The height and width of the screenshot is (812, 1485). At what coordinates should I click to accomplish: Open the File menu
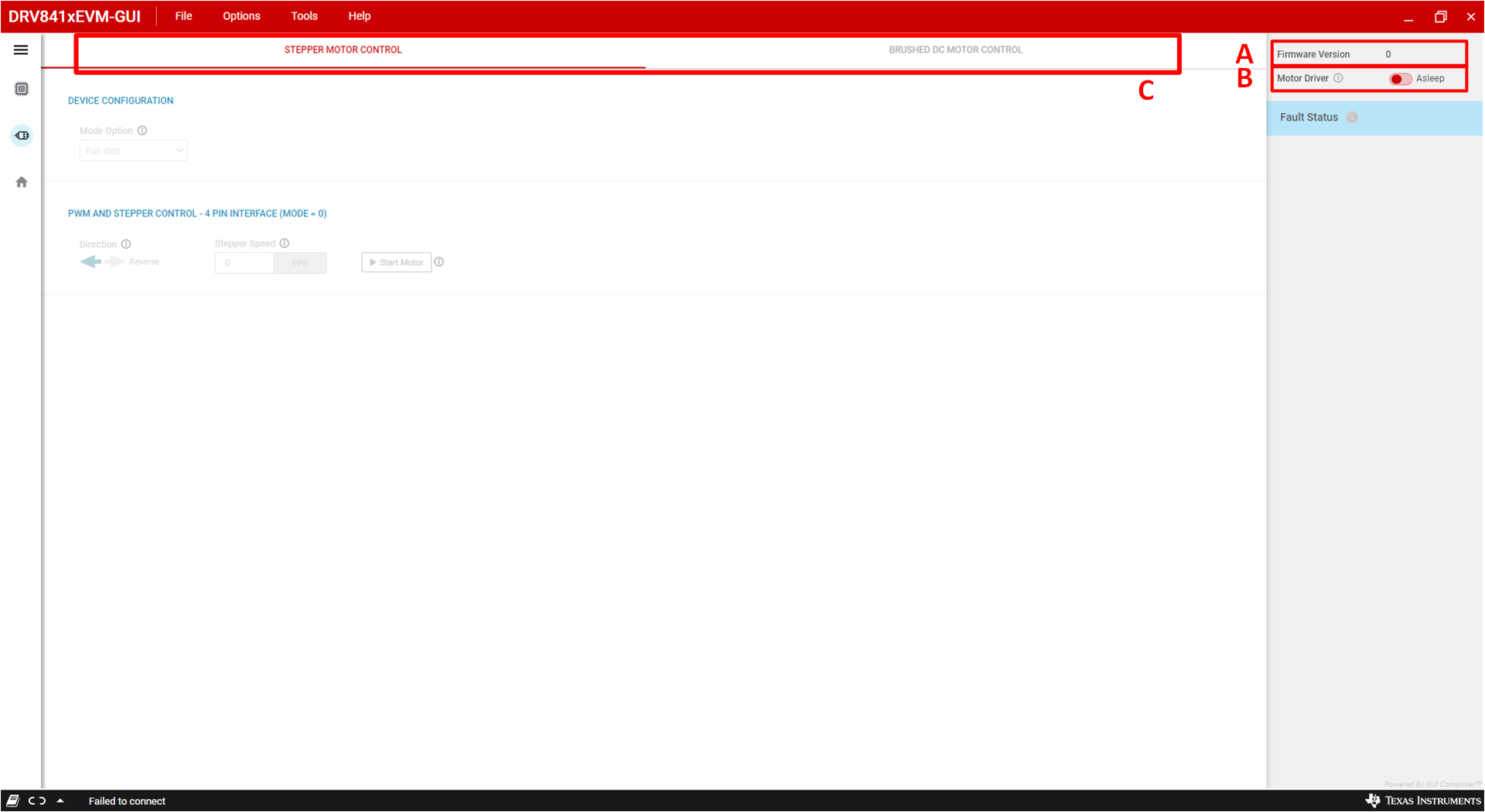point(183,16)
